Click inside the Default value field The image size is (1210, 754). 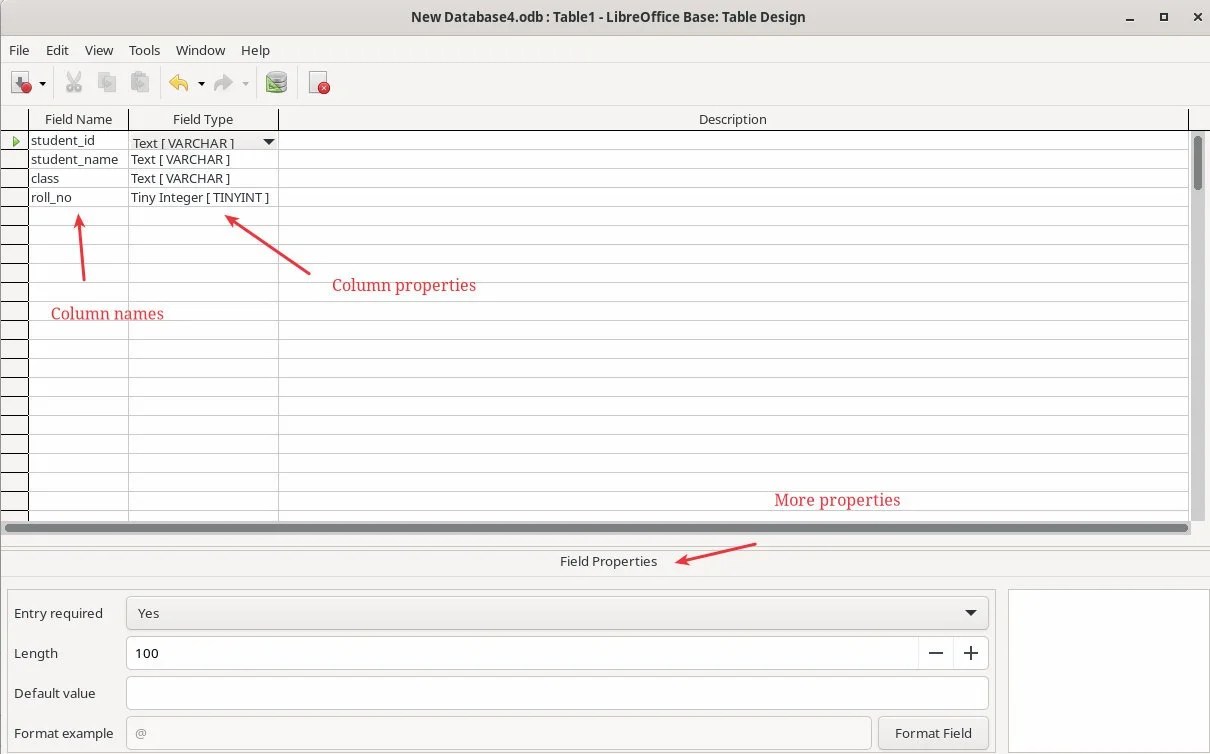tap(556, 692)
